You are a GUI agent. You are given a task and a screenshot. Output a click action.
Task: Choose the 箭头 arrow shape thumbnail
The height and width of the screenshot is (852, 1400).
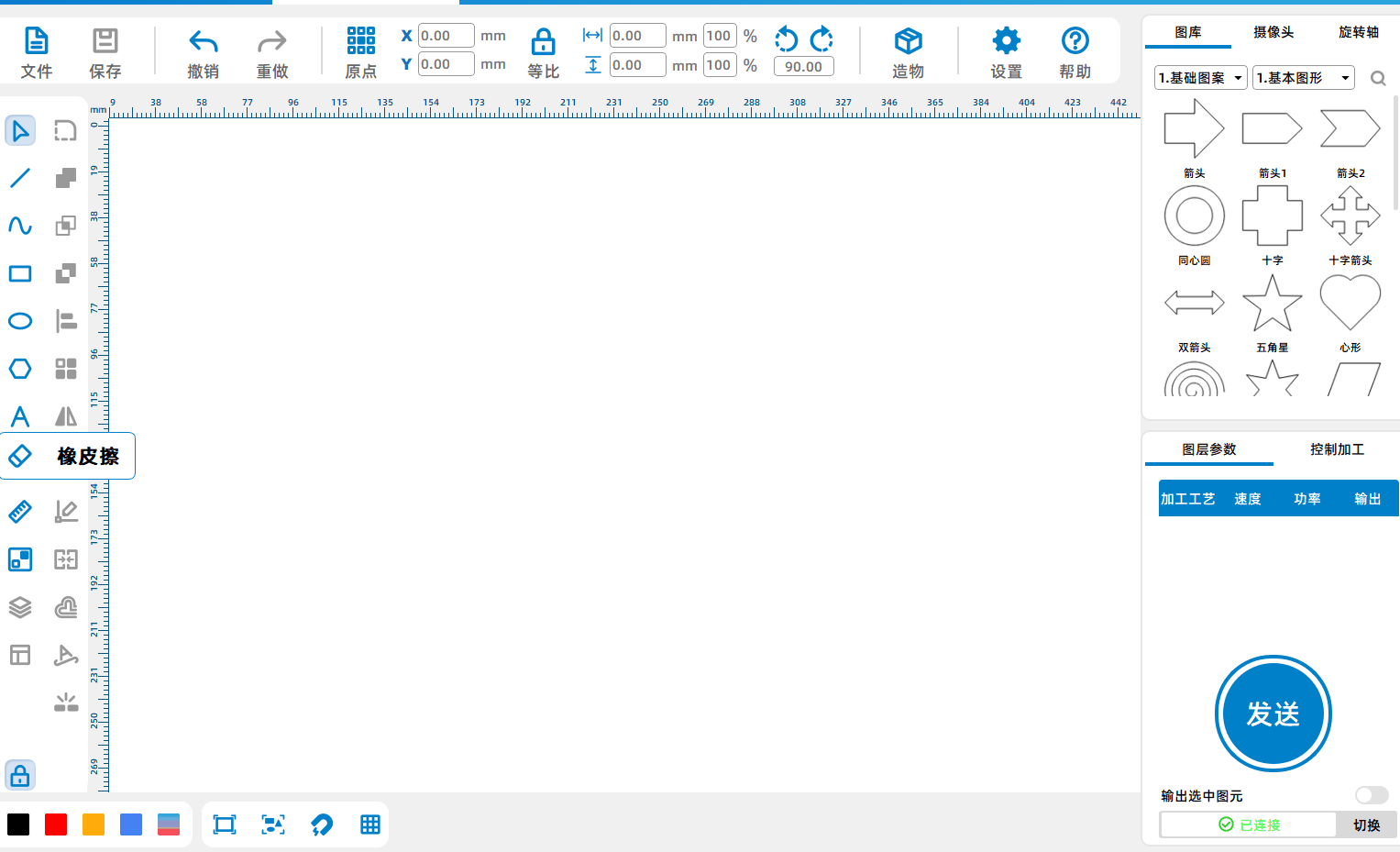click(1195, 129)
